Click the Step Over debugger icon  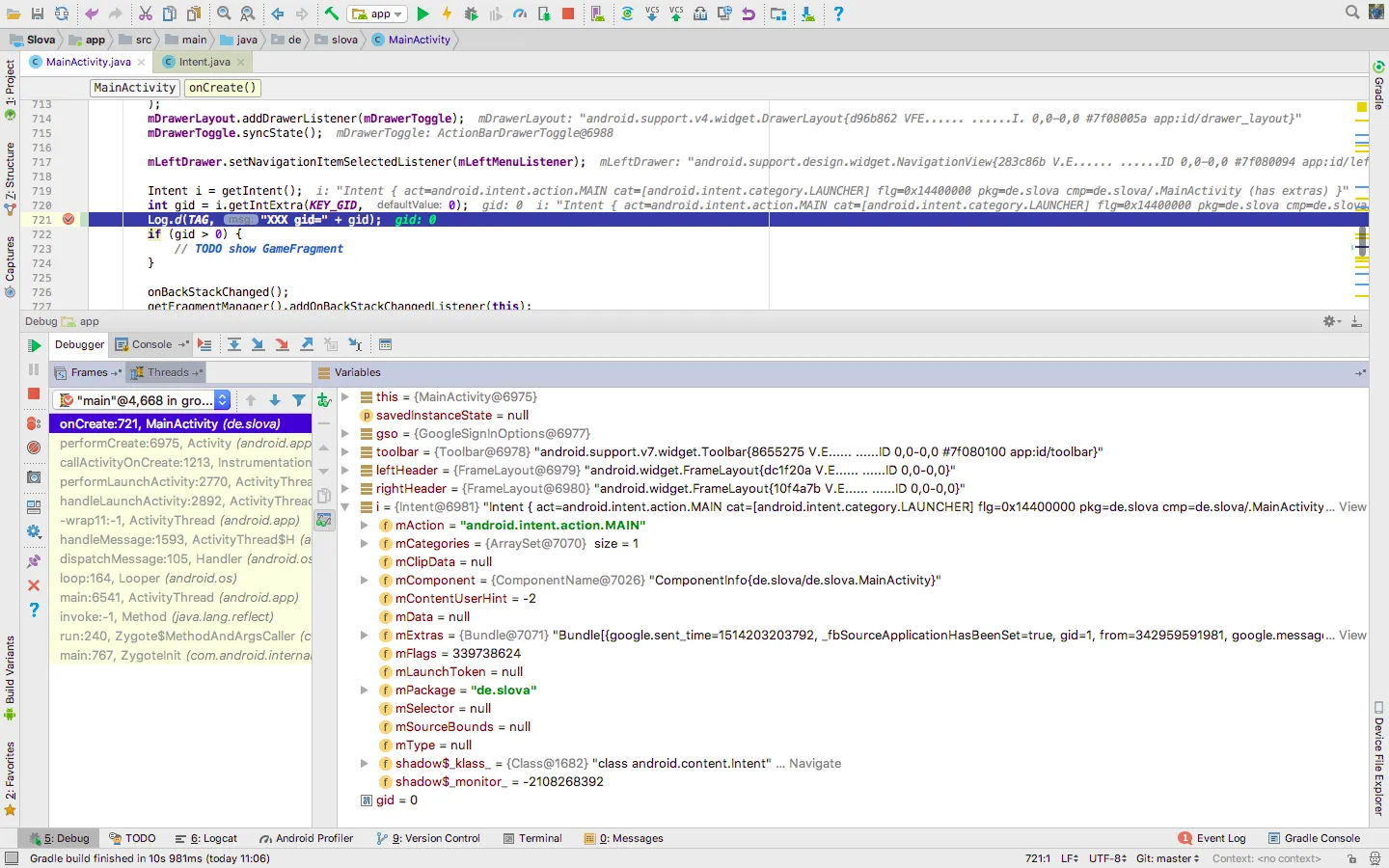coord(234,344)
